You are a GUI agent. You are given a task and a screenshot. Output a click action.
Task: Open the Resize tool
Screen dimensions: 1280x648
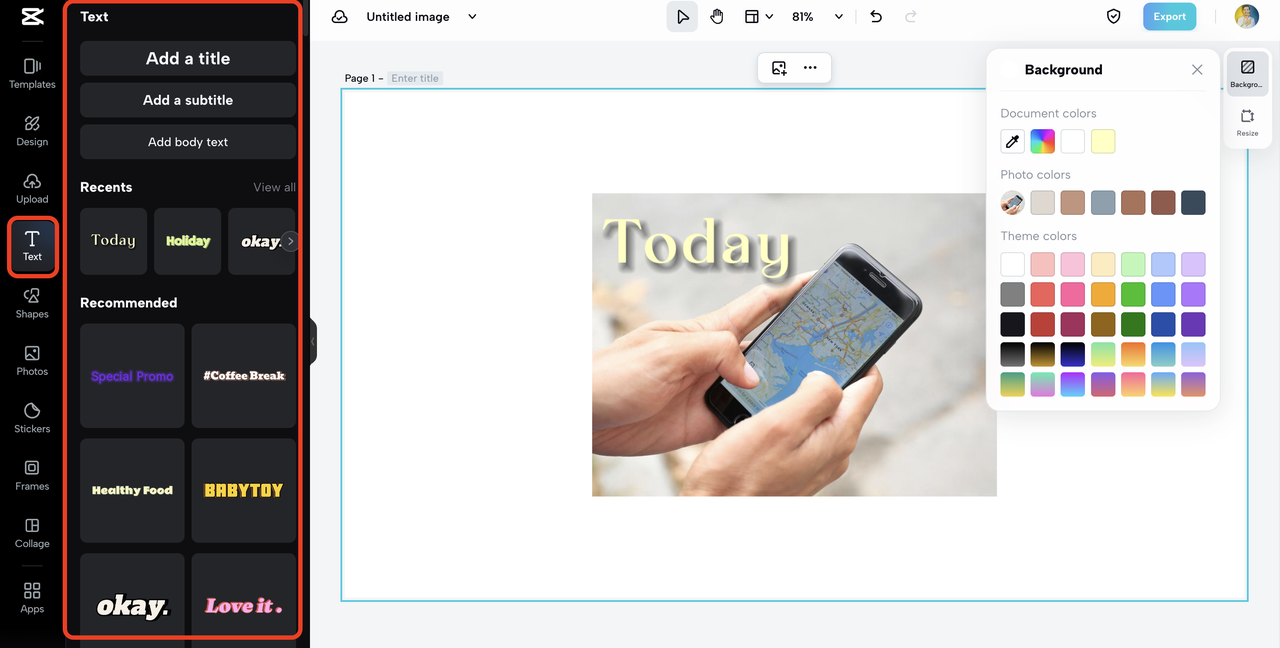(x=1247, y=123)
